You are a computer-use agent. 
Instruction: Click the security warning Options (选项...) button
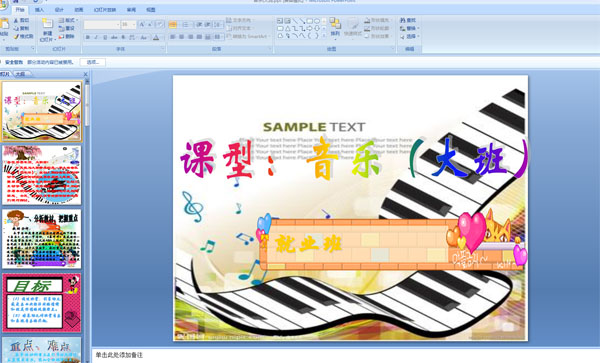tap(93, 62)
